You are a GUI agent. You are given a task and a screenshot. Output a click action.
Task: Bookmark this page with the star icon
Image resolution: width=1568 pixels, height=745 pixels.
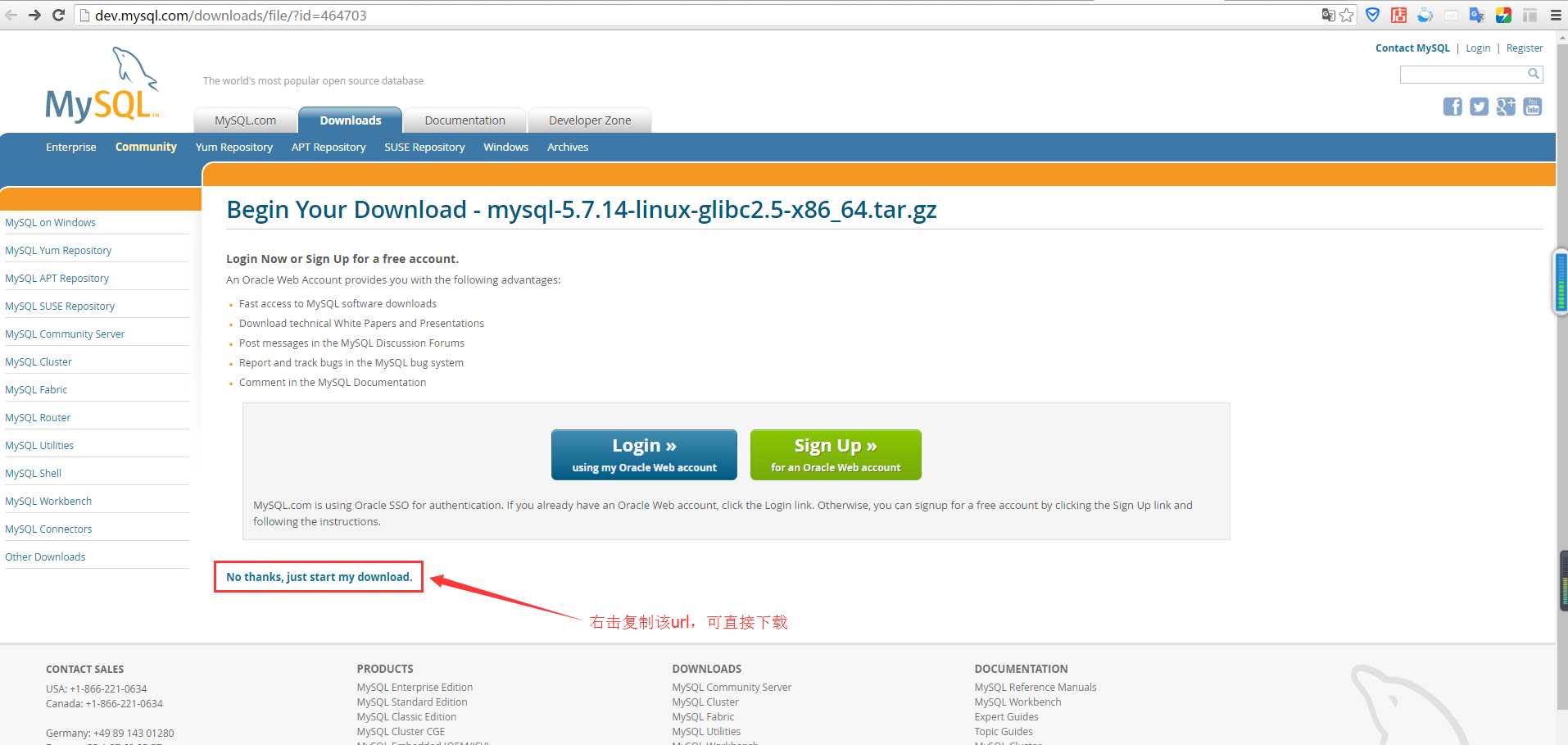(1347, 15)
